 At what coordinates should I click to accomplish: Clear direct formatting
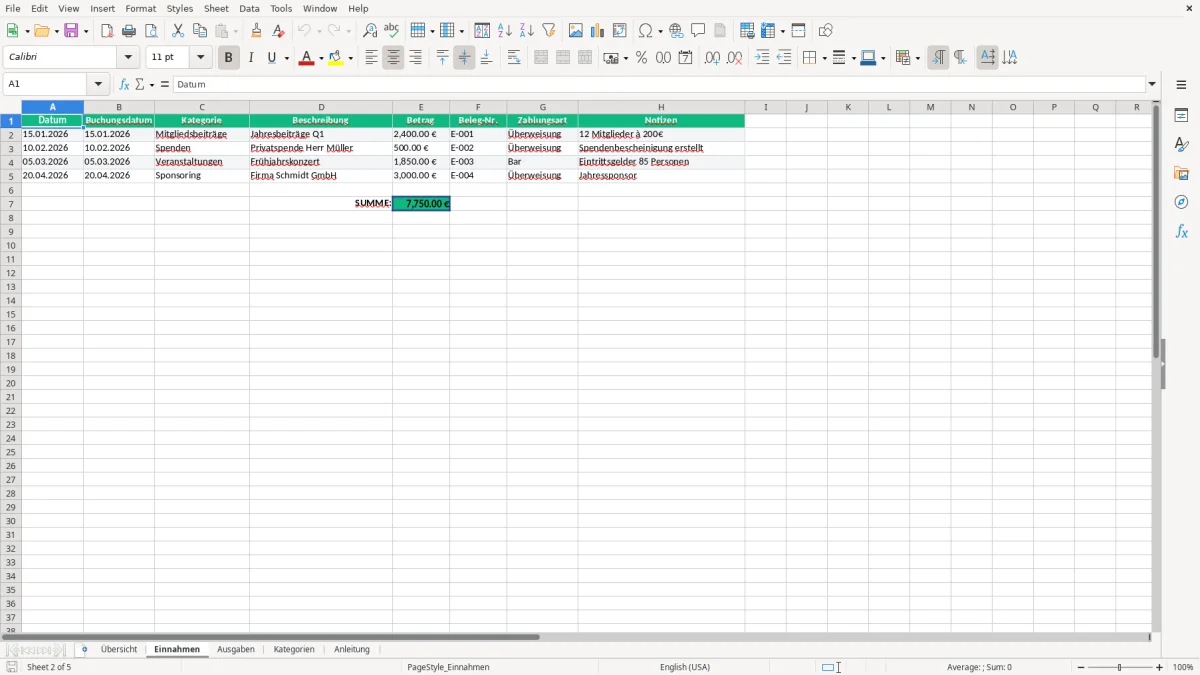tap(278, 31)
